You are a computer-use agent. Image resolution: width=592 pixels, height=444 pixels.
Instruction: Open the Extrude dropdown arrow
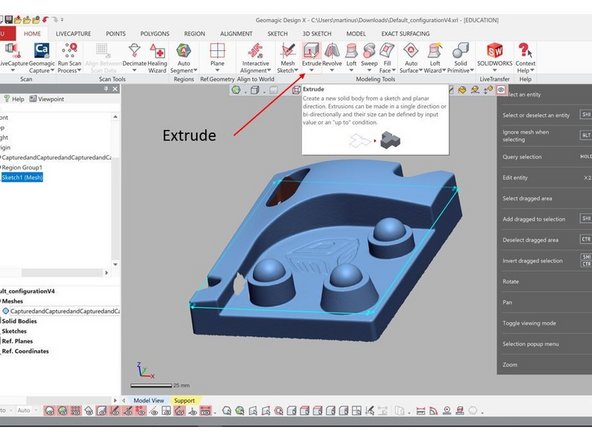pos(311,70)
